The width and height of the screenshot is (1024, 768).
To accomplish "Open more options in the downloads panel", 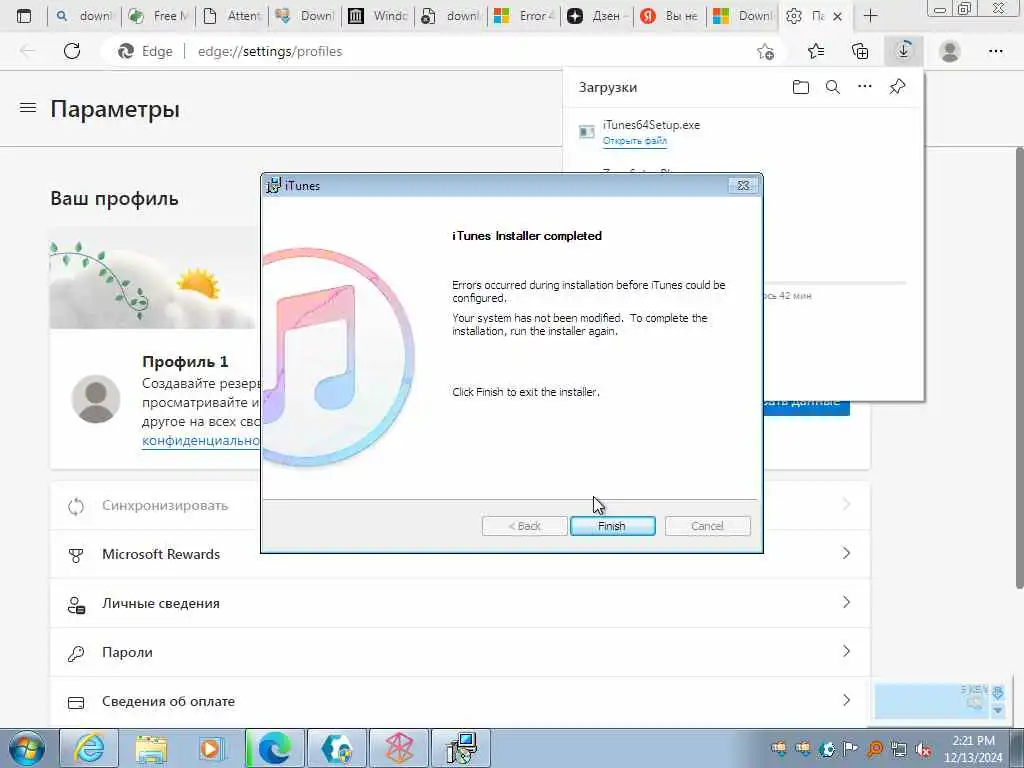I will tap(865, 86).
